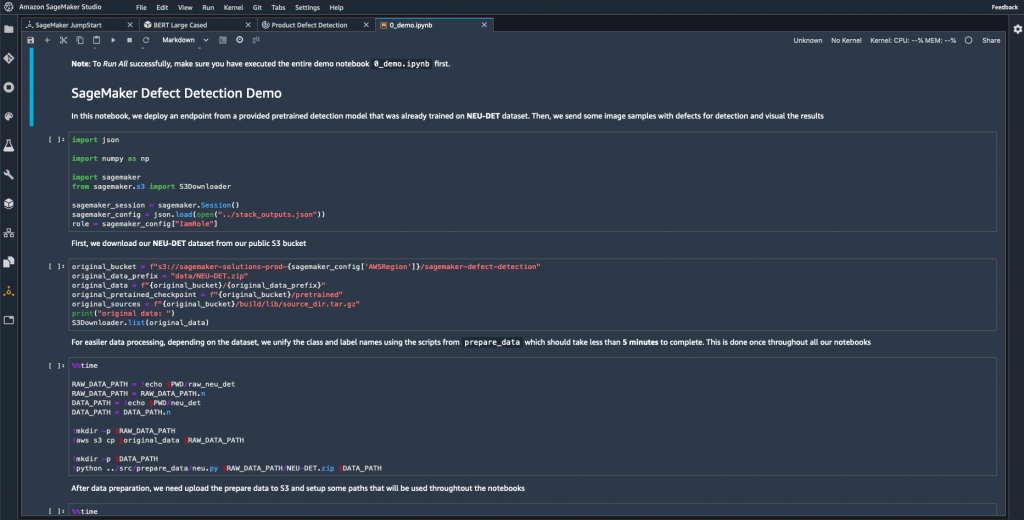Image resolution: width=1024 pixels, height=520 pixels.
Task: Paste cells from clipboard icon
Action: (96, 40)
